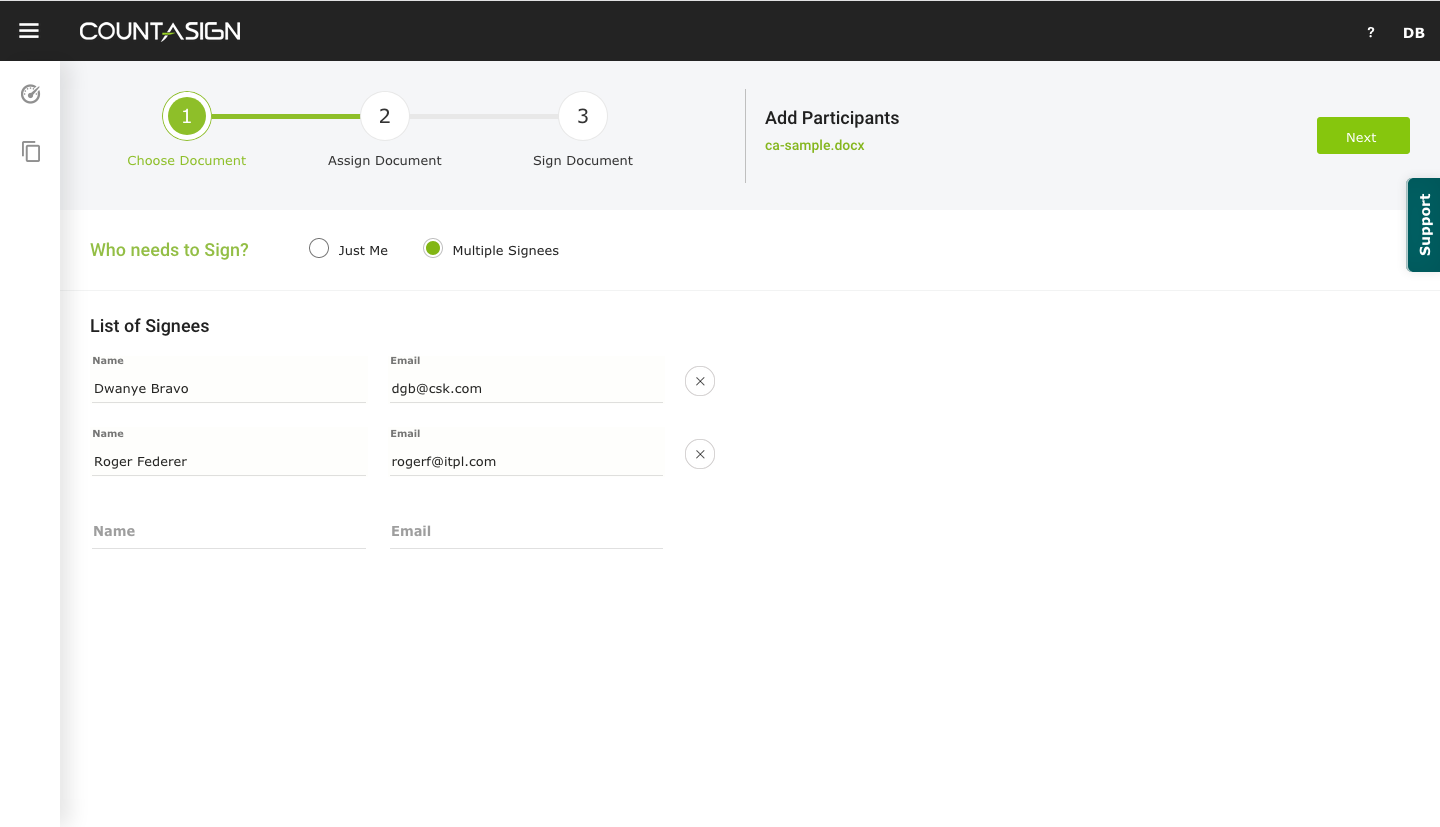Click the green Next button
The width and height of the screenshot is (1440, 827).
[x=1362, y=136]
